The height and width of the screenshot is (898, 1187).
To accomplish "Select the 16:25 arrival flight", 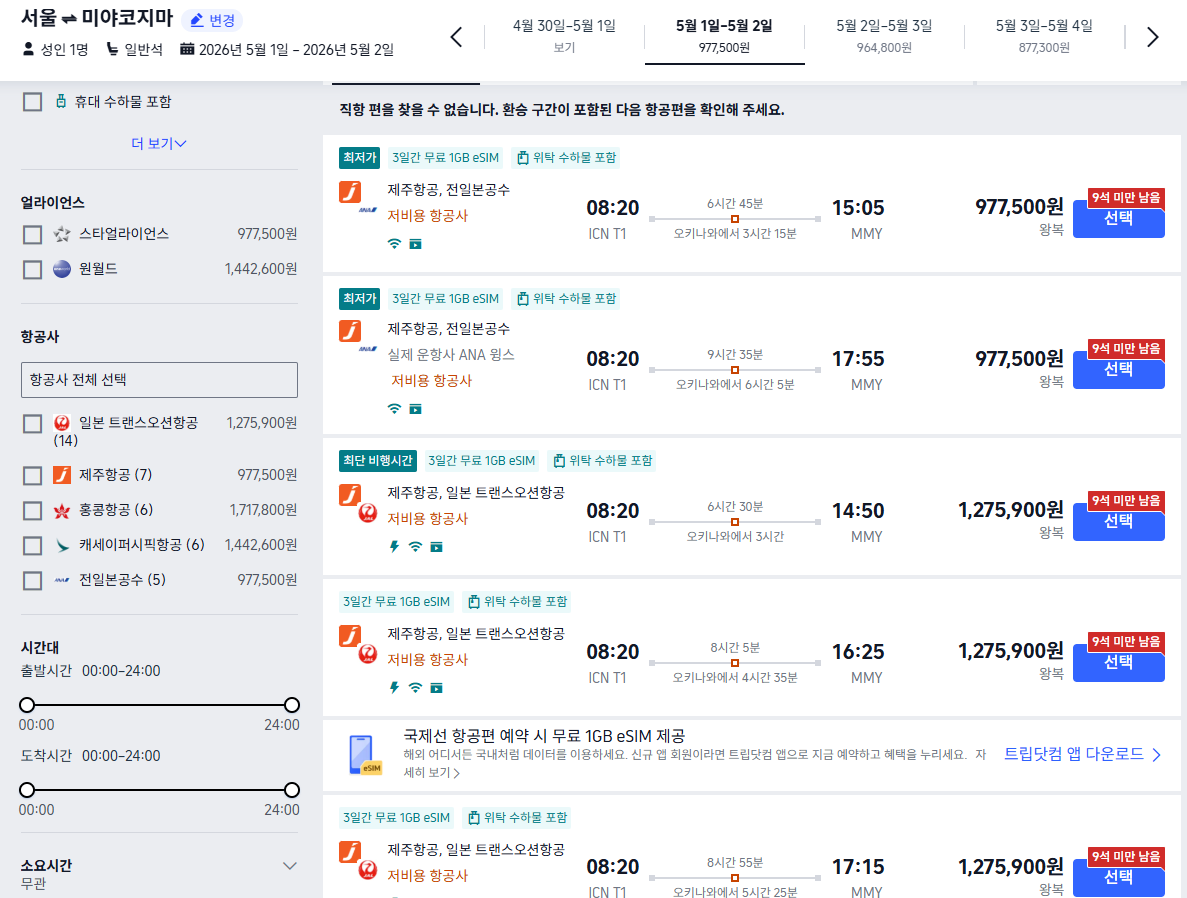I will [x=1118, y=663].
